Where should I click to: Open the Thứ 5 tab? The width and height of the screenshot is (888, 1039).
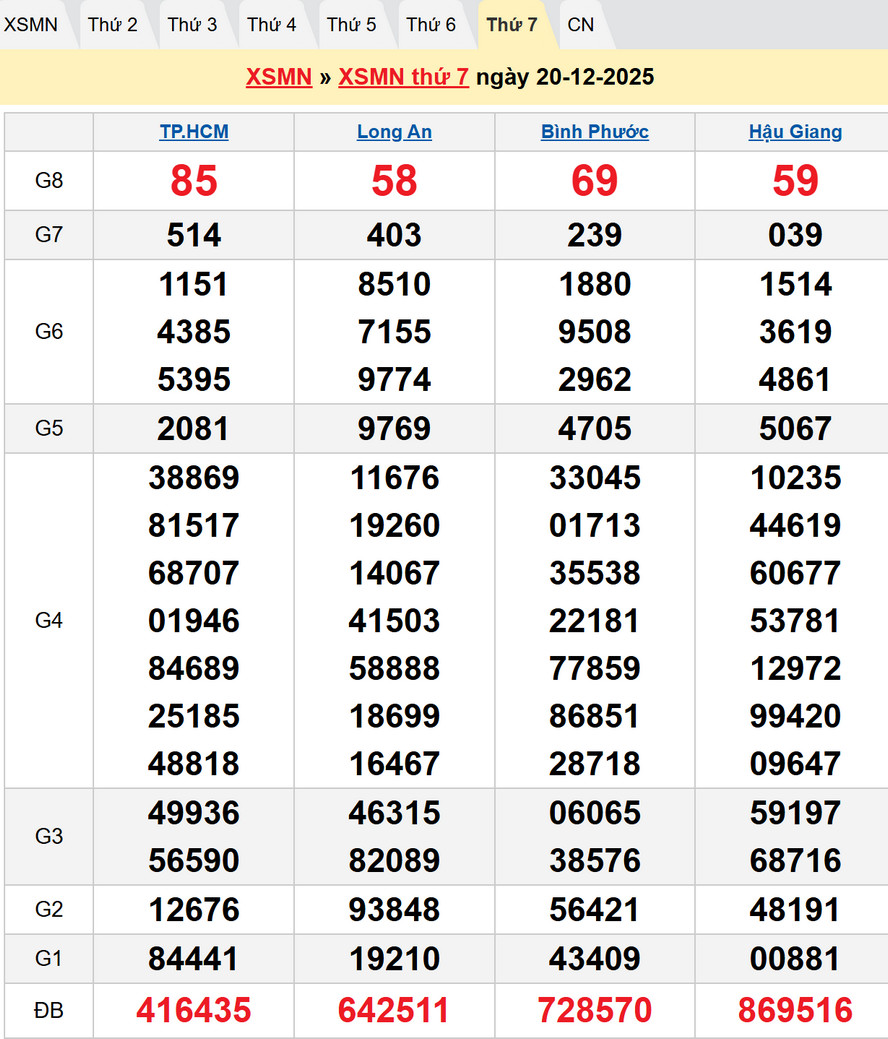pyautogui.click(x=352, y=25)
